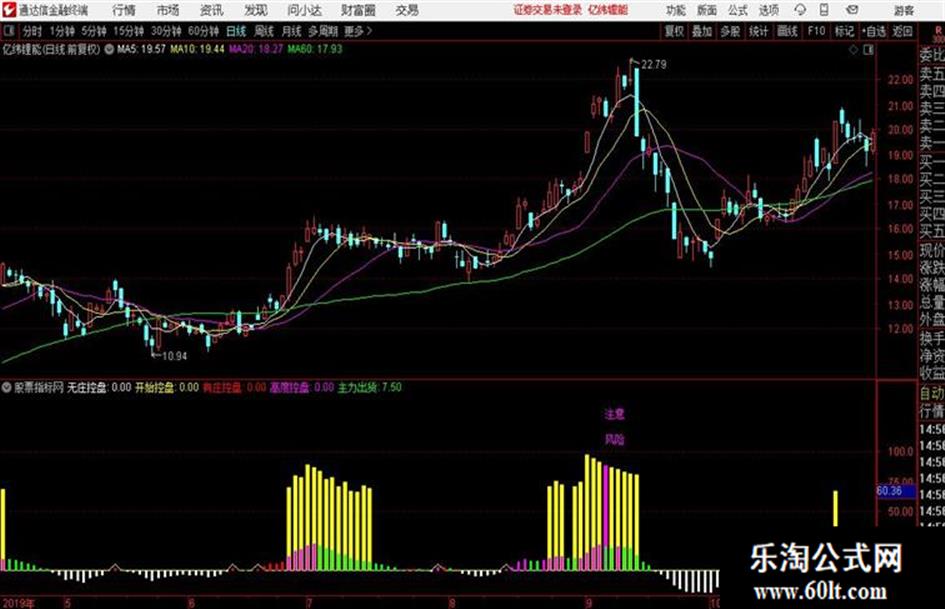
Task: Open the mail envelope icon
Action: click(852, 10)
